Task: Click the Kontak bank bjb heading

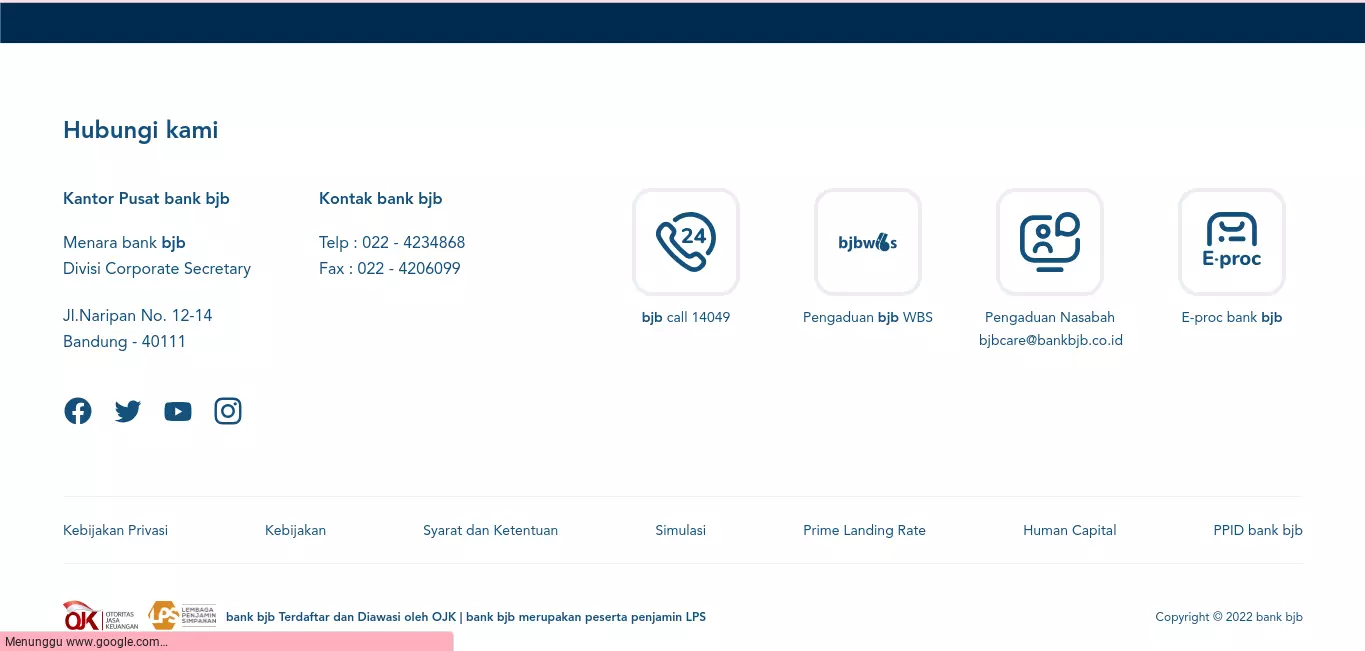Action: tap(381, 198)
